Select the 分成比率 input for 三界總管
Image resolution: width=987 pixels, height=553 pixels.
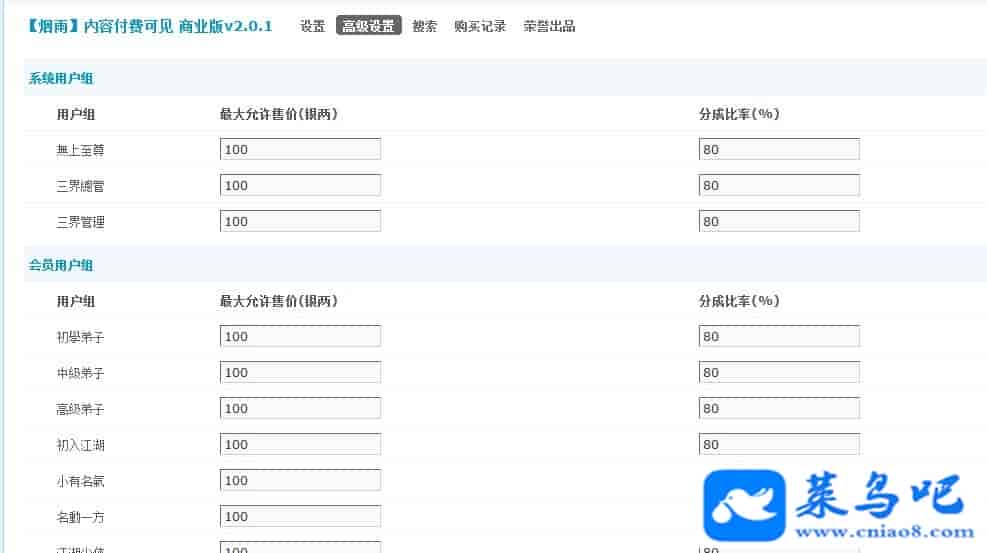click(x=779, y=186)
